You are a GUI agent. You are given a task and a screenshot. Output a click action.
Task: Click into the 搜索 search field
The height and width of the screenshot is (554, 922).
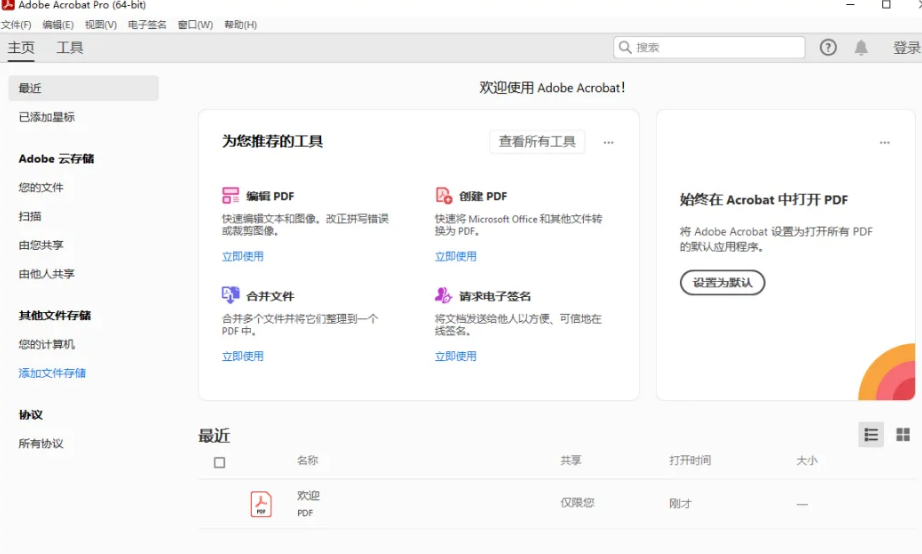pyautogui.click(x=709, y=47)
